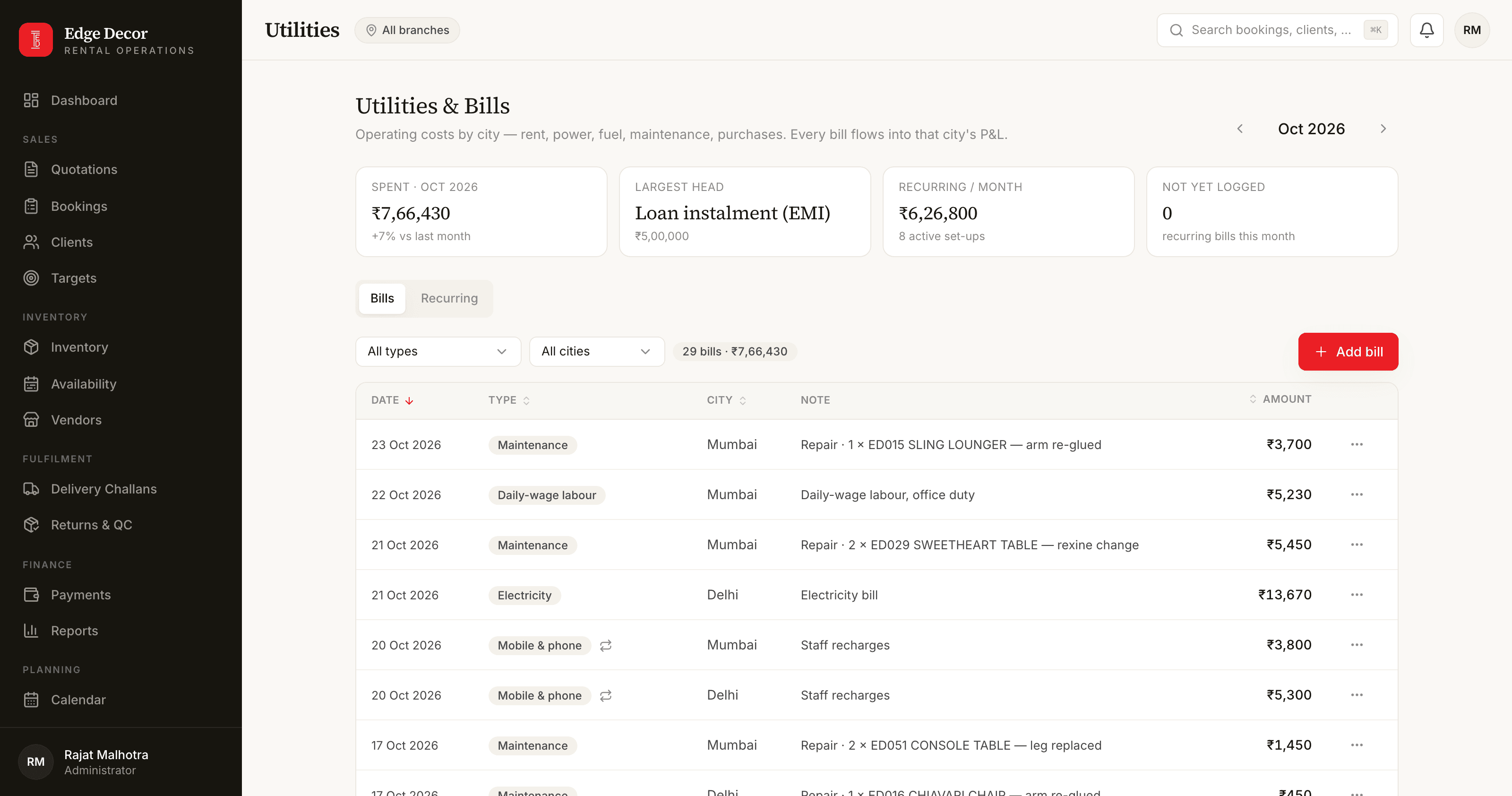Open Targets in sidebar
Viewport: 1512px width, 796px height.
(x=120, y=278)
